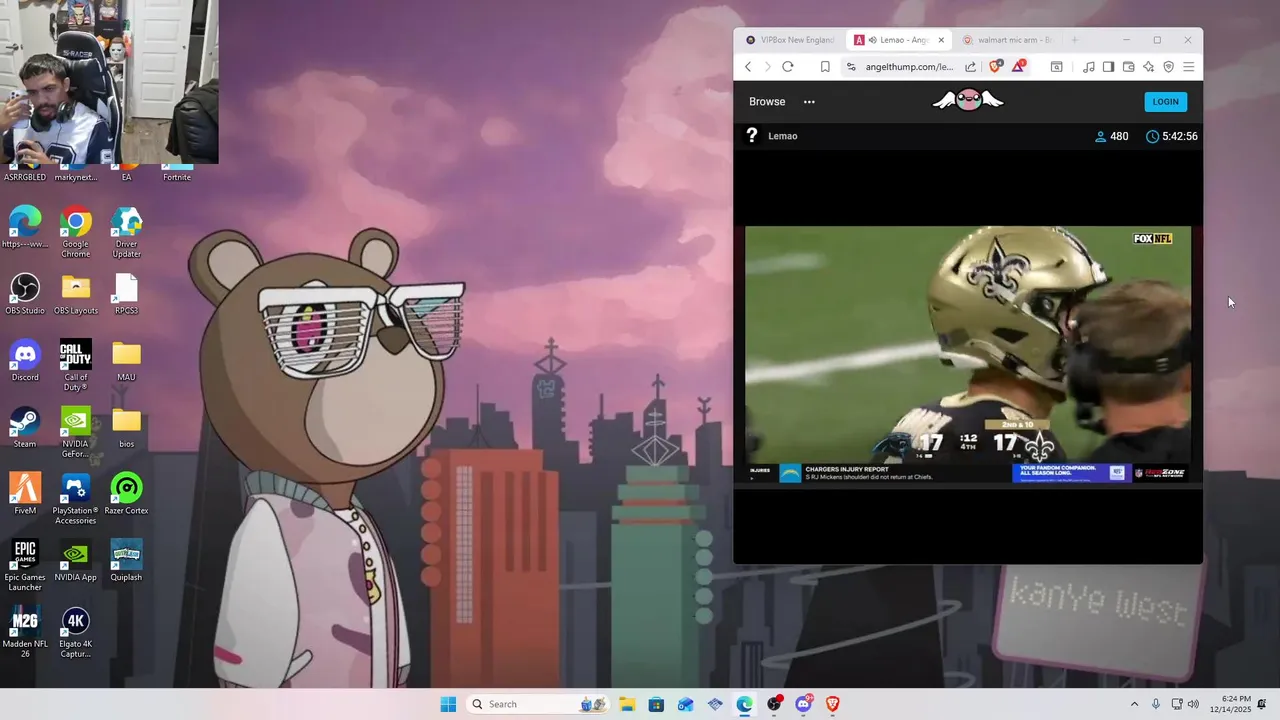This screenshot has height=720, width=1280.
Task: Click the question mark channel avatar
Action: tap(752, 135)
